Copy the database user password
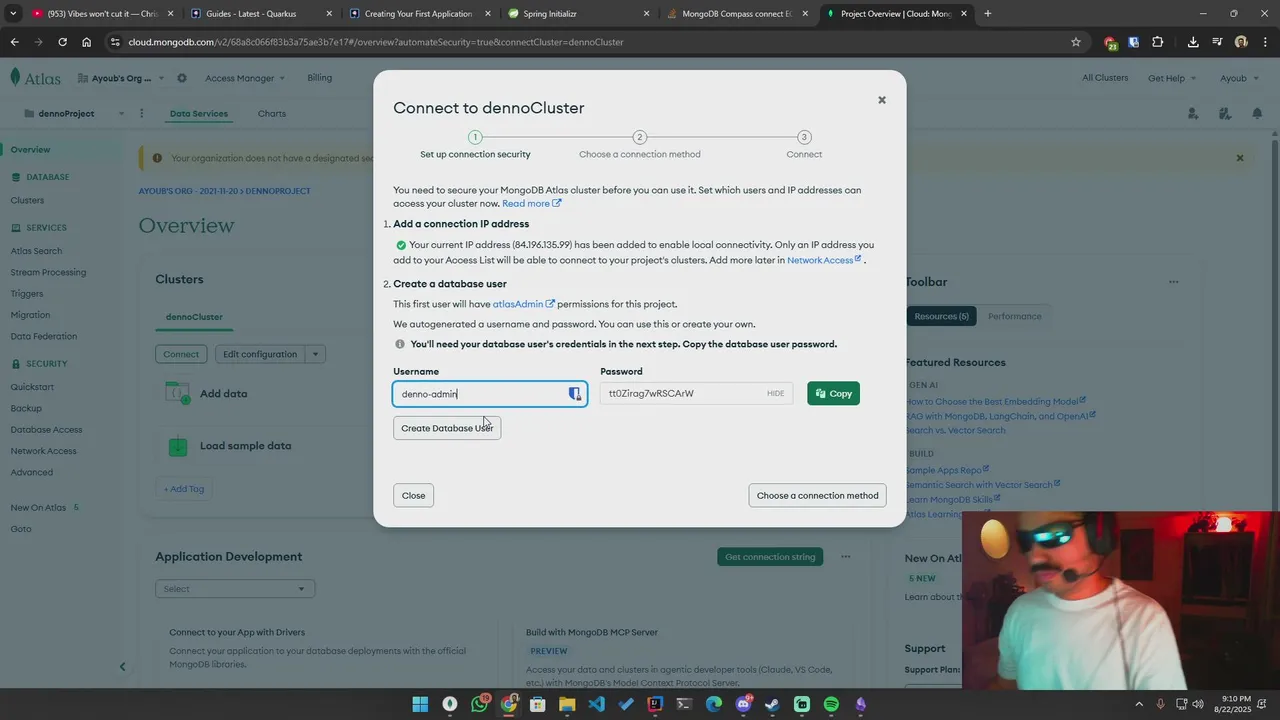This screenshot has width=1280, height=720. [x=833, y=394]
